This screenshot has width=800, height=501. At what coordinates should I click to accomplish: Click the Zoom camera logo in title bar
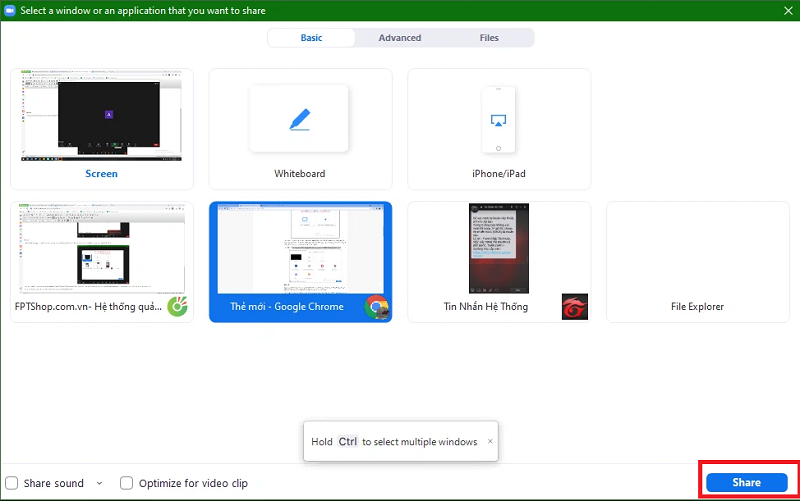(10, 10)
